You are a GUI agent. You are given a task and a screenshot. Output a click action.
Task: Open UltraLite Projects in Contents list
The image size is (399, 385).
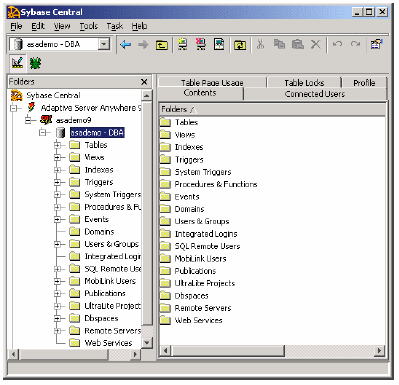pyautogui.click(x=205, y=283)
